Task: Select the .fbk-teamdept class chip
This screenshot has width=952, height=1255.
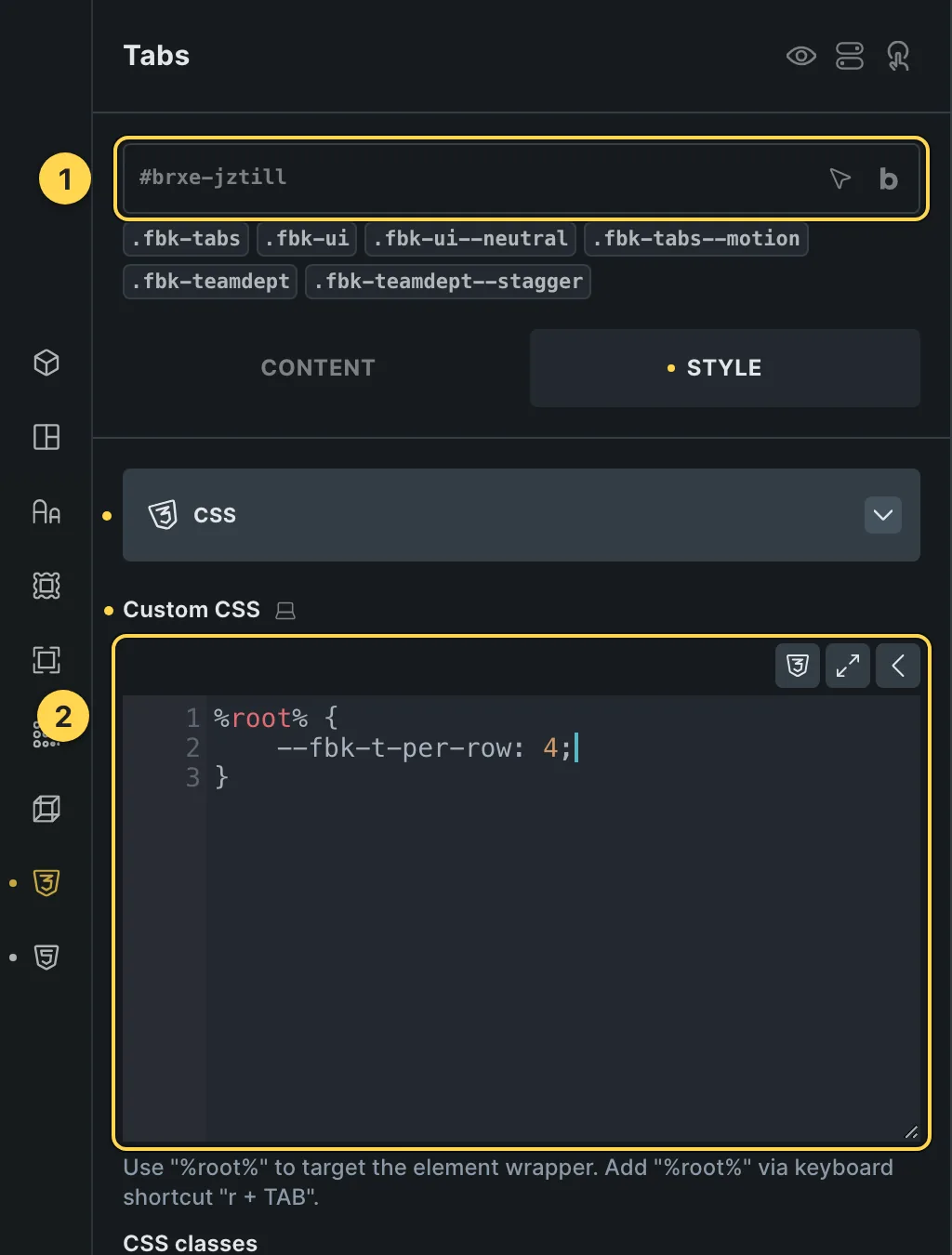Action: [210, 282]
